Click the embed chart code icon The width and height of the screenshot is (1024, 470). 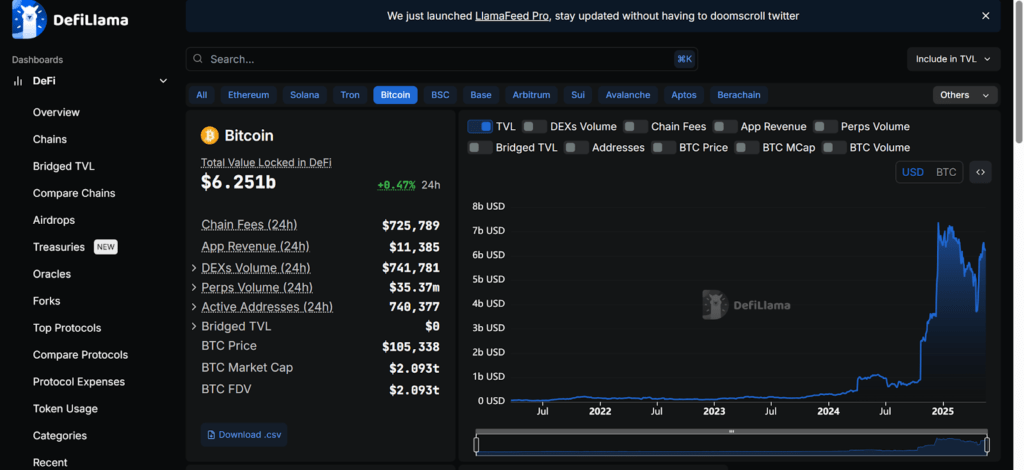[x=980, y=172]
